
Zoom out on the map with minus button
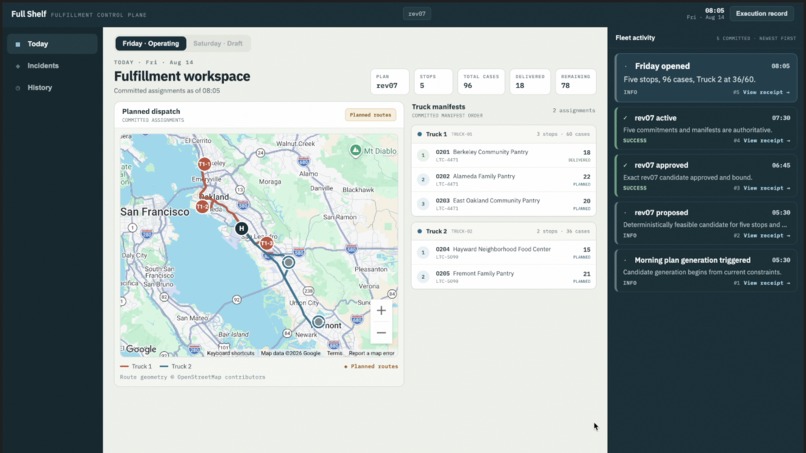[x=381, y=333]
